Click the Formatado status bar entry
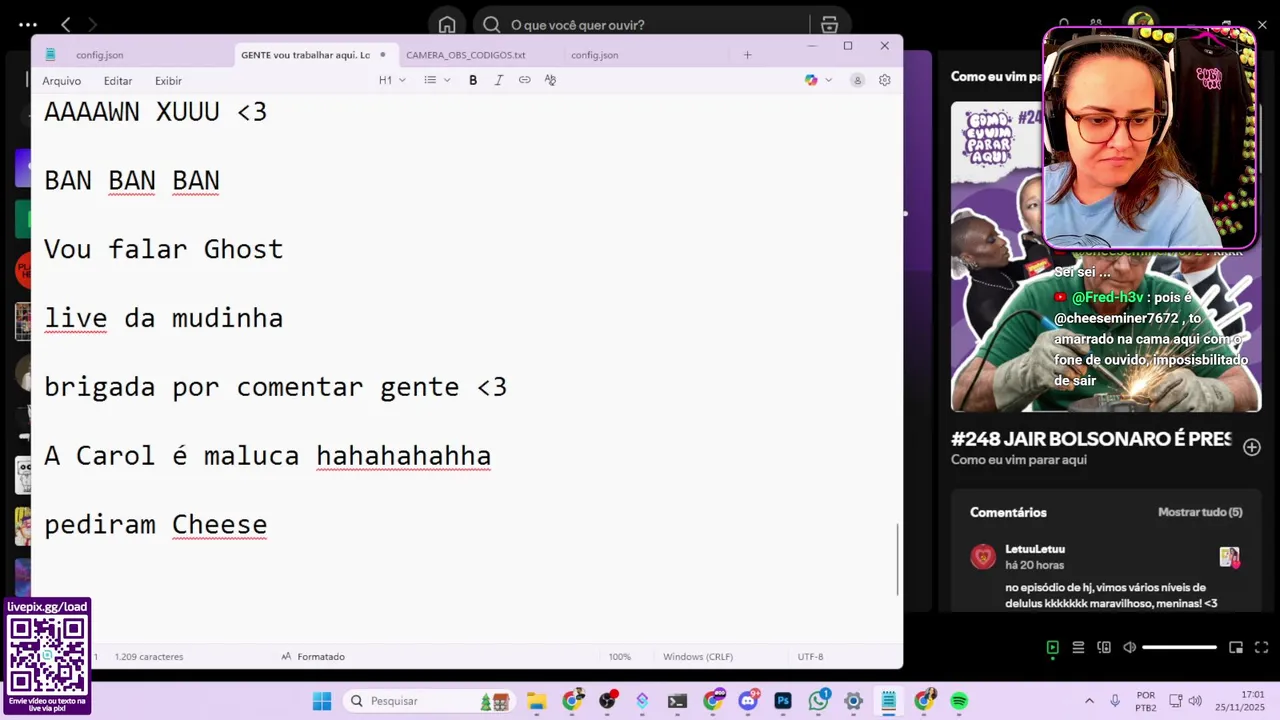The width and height of the screenshot is (1280, 720). point(313,657)
